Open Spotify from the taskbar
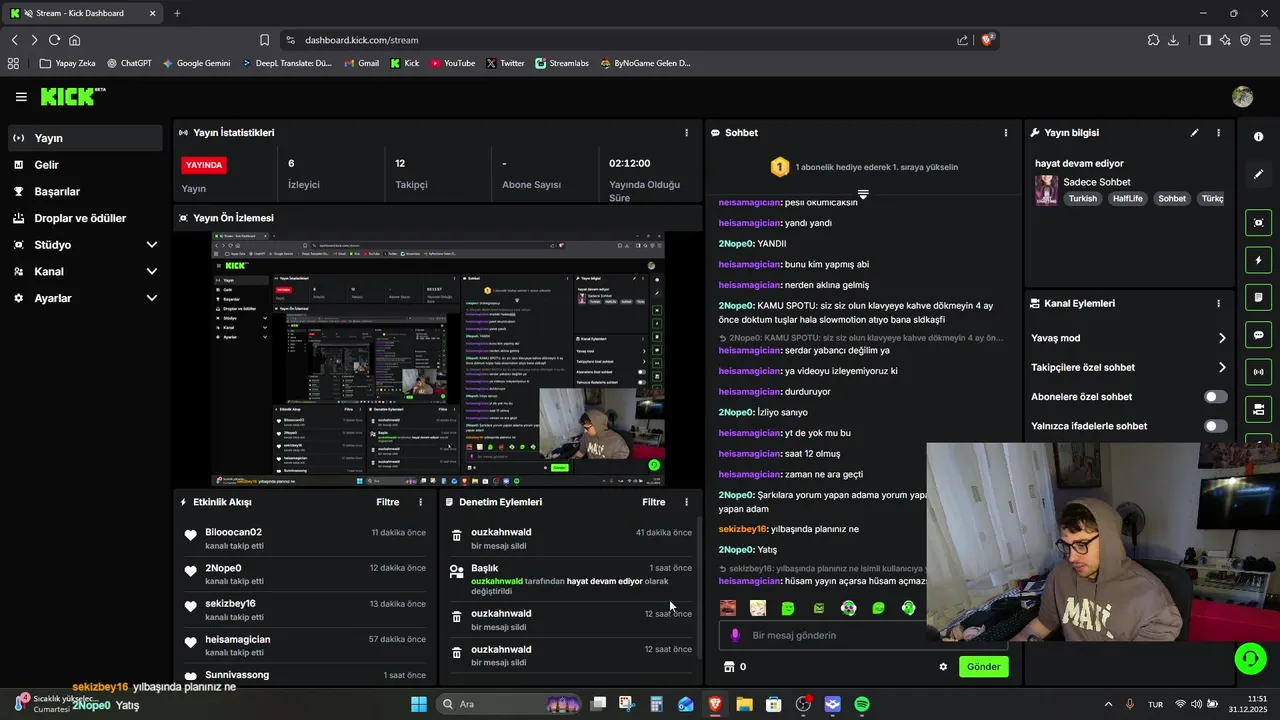 tap(862, 704)
